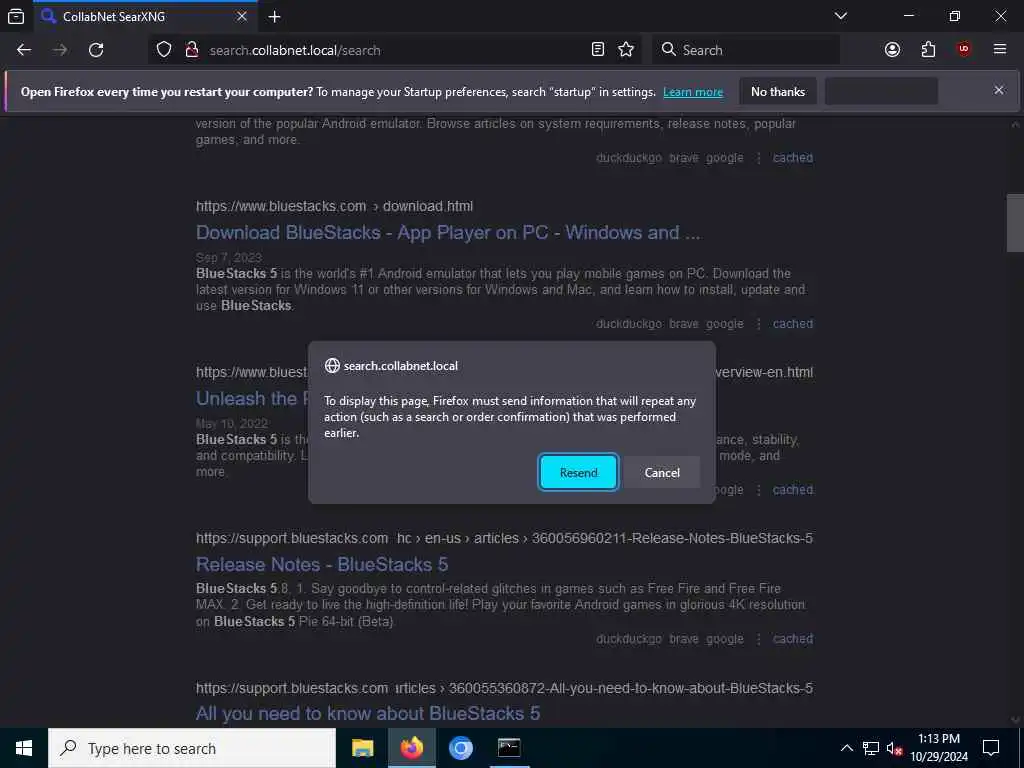The image size is (1024, 768).
Task: Open File Explorer from the taskbar
Action: coord(362,748)
